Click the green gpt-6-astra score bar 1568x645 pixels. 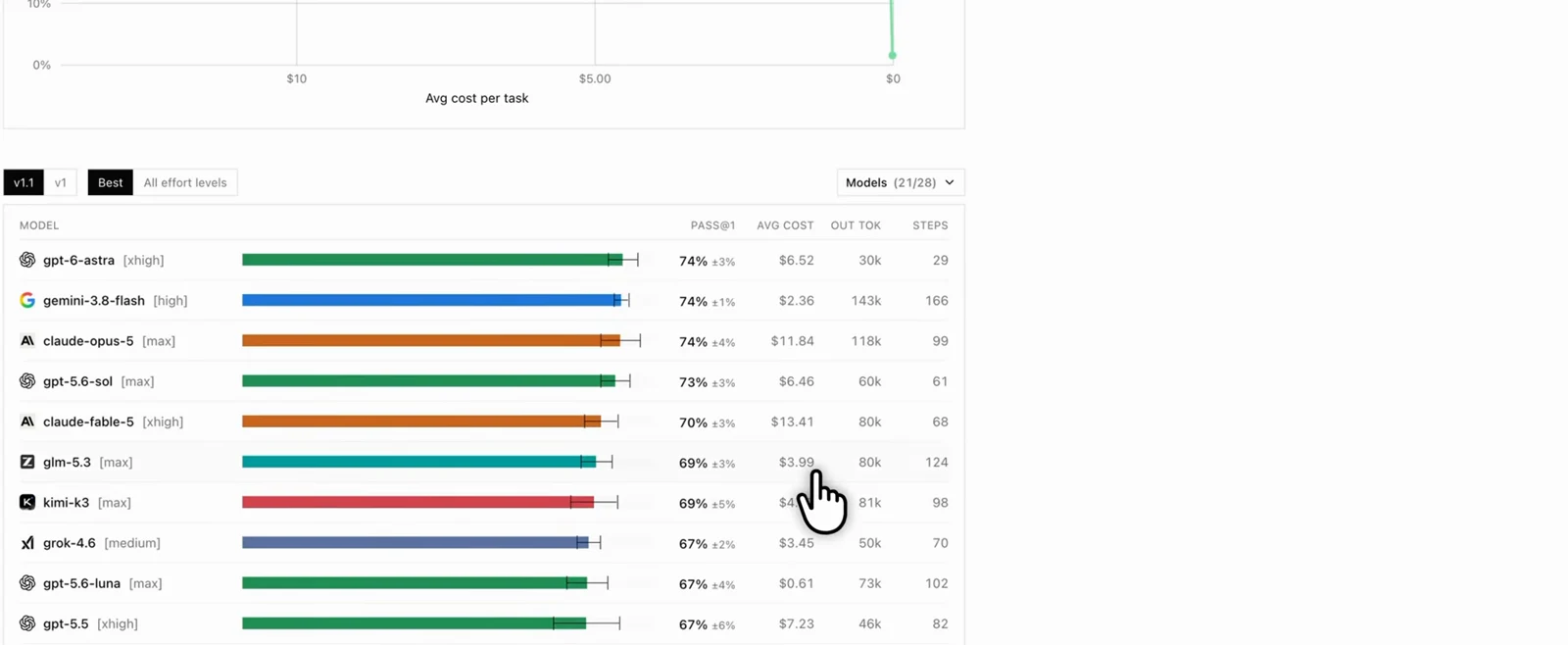point(432,260)
